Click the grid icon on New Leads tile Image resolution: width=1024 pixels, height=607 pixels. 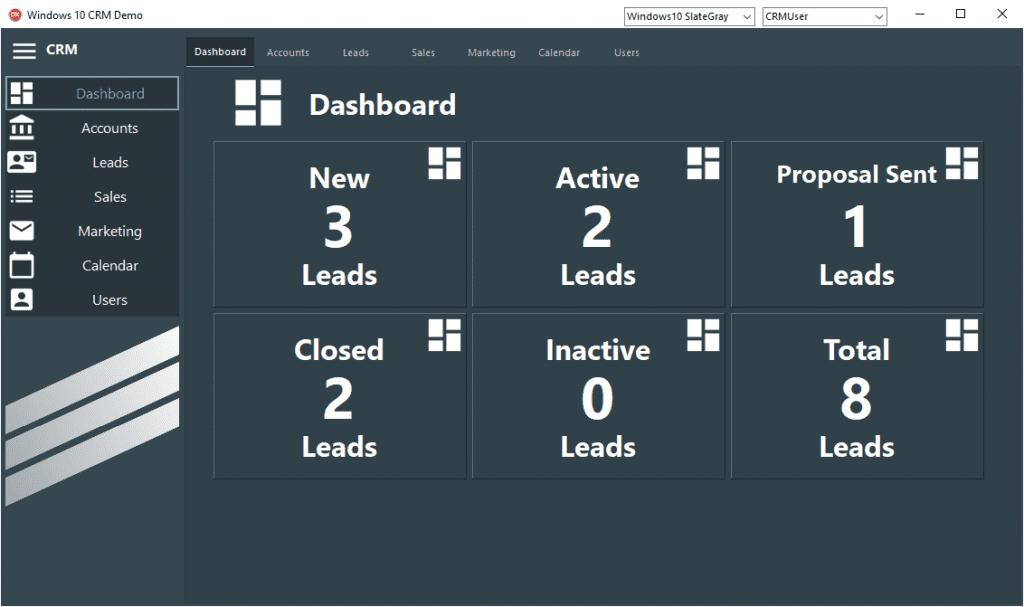tap(445, 163)
